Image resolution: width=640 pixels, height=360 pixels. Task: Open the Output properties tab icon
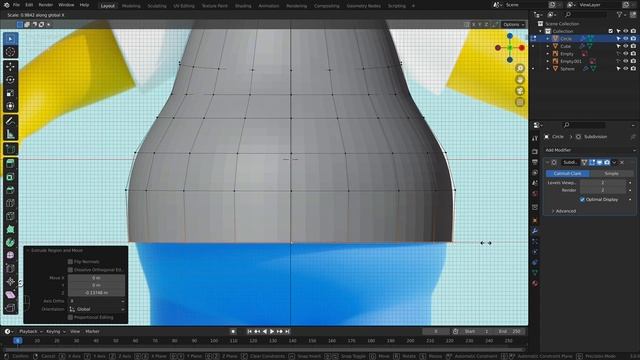(x=535, y=162)
